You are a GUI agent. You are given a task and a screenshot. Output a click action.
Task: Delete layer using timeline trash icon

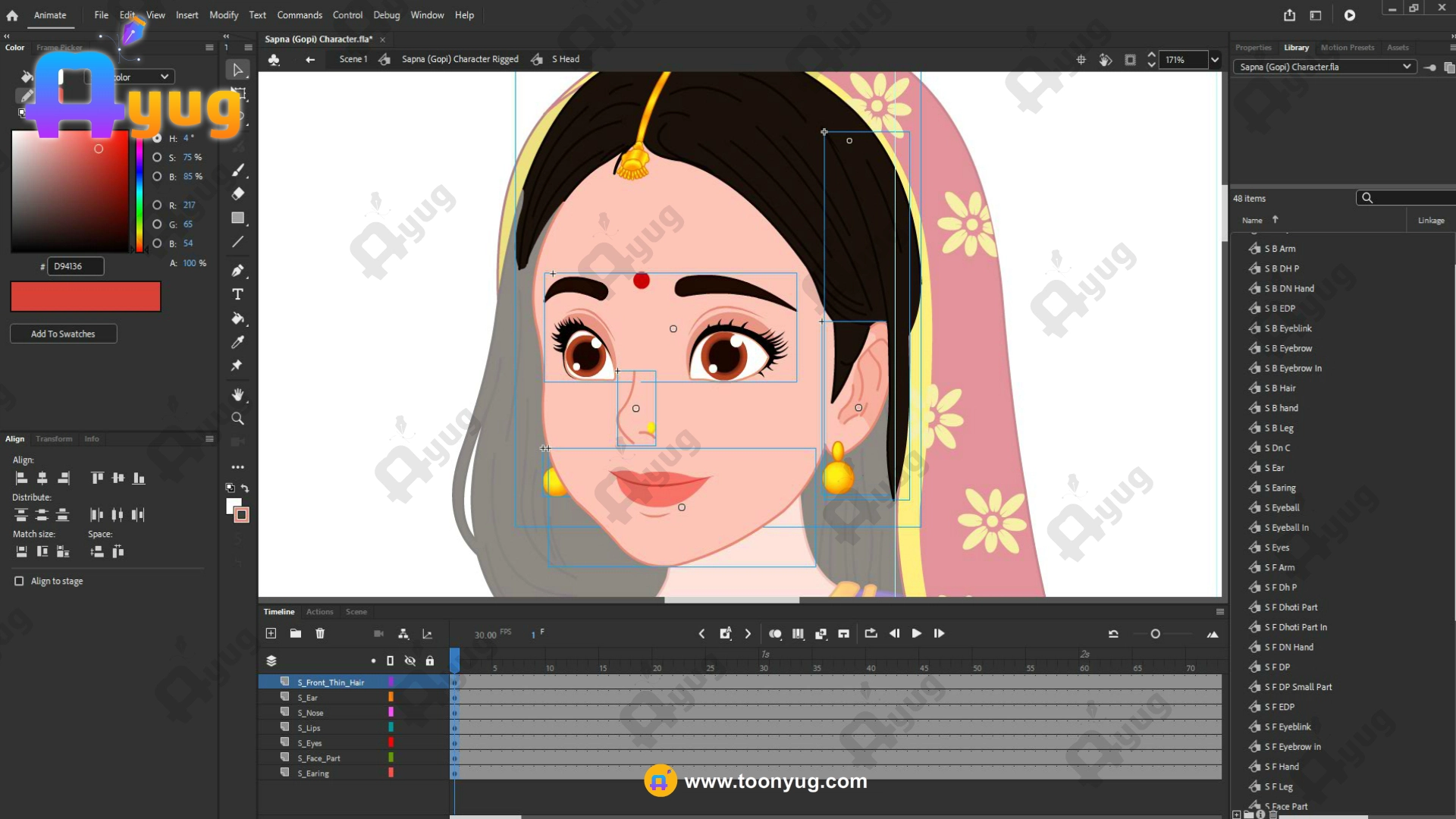pos(320,634)
